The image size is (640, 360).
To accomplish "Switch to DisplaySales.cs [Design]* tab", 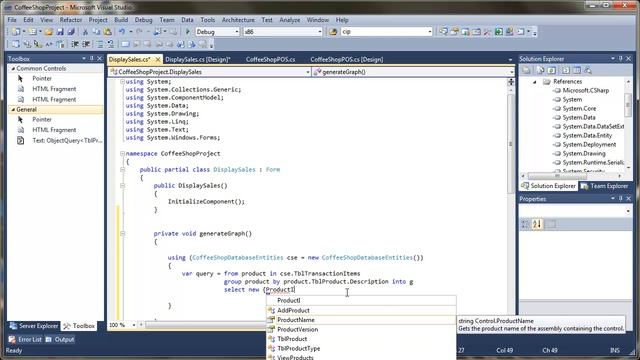I will pyautogui.click(x=198, y=60).
